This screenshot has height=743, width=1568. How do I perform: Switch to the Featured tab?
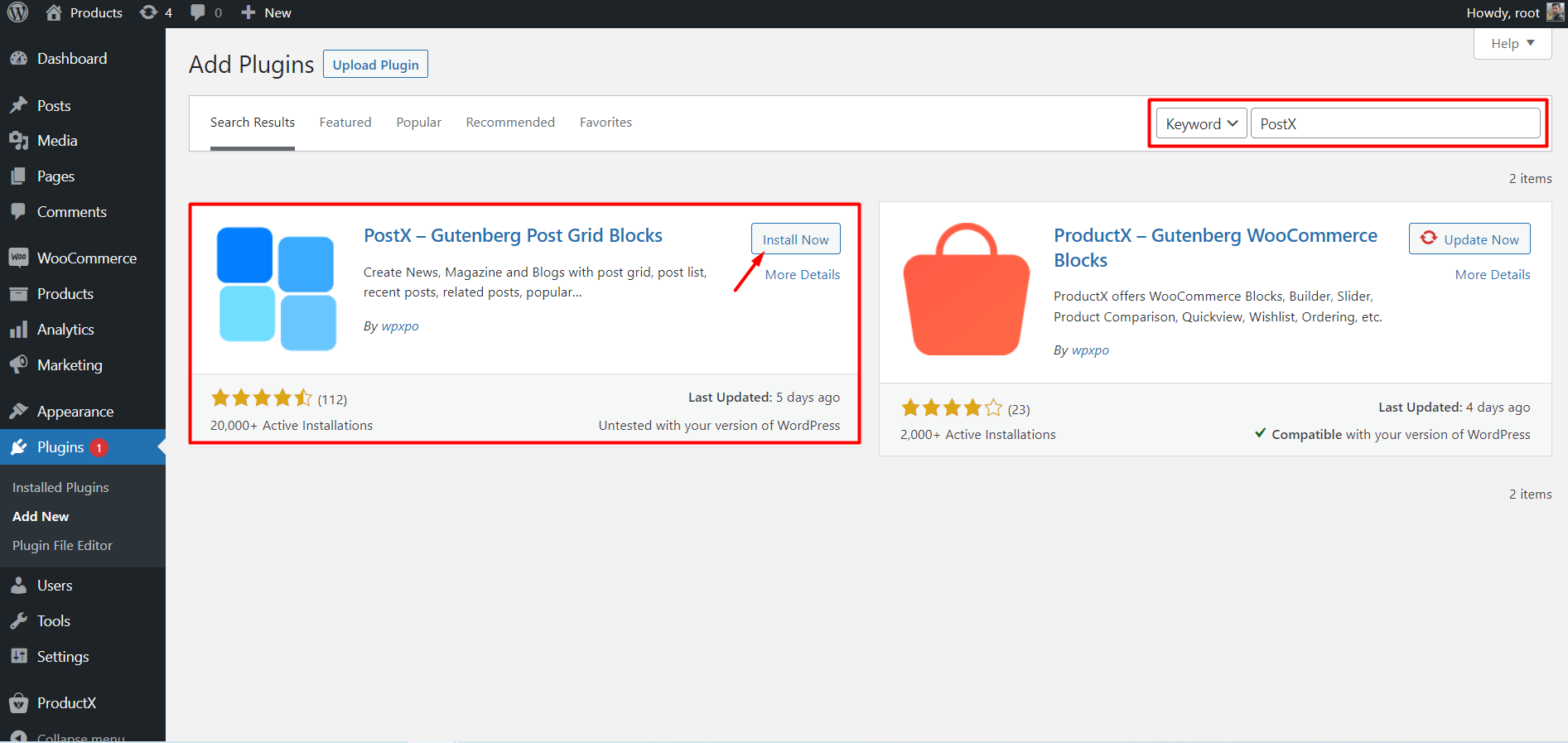tap(345, 123)
